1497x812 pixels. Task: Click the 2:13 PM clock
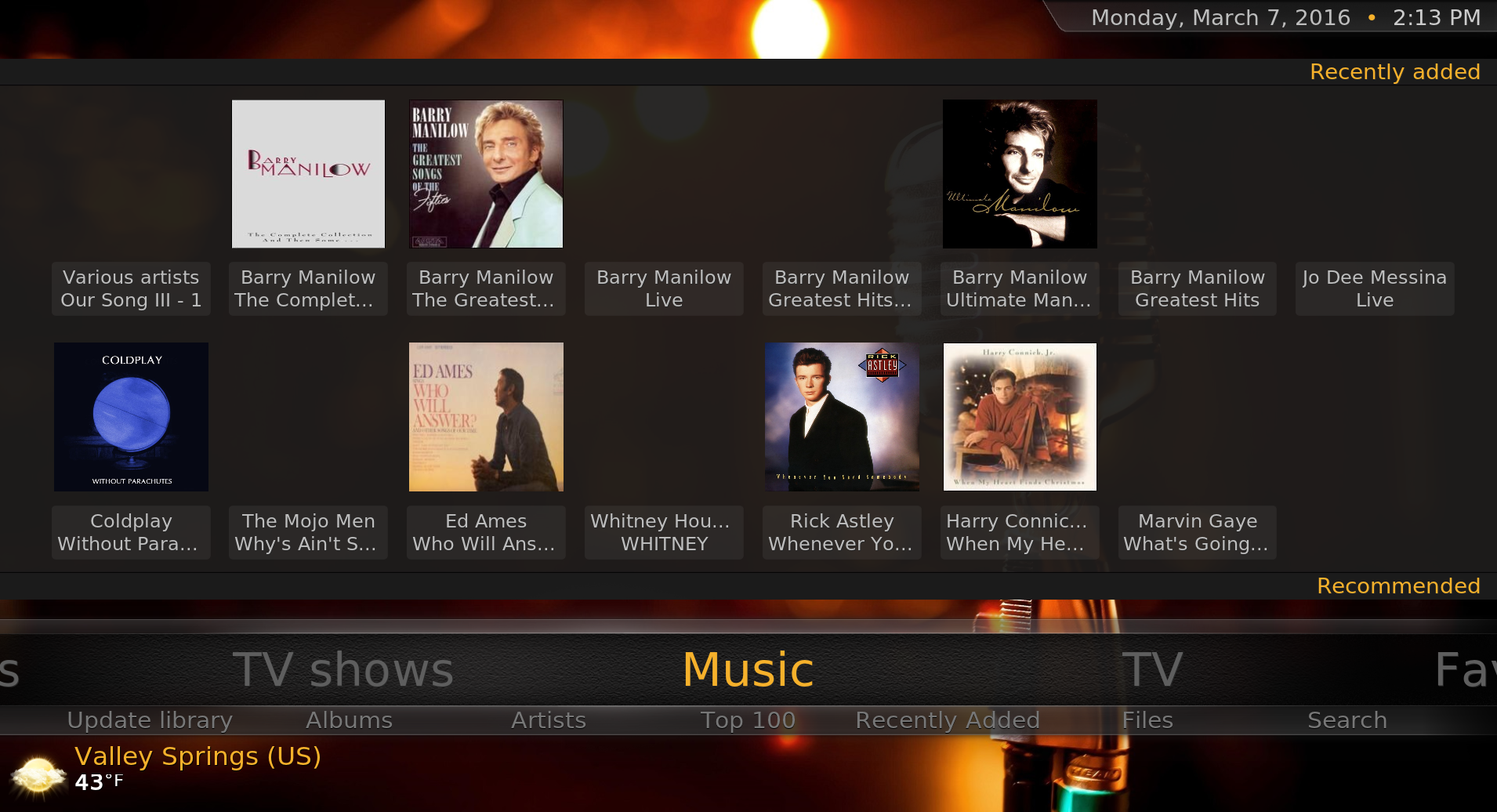tap(1437, 17)
